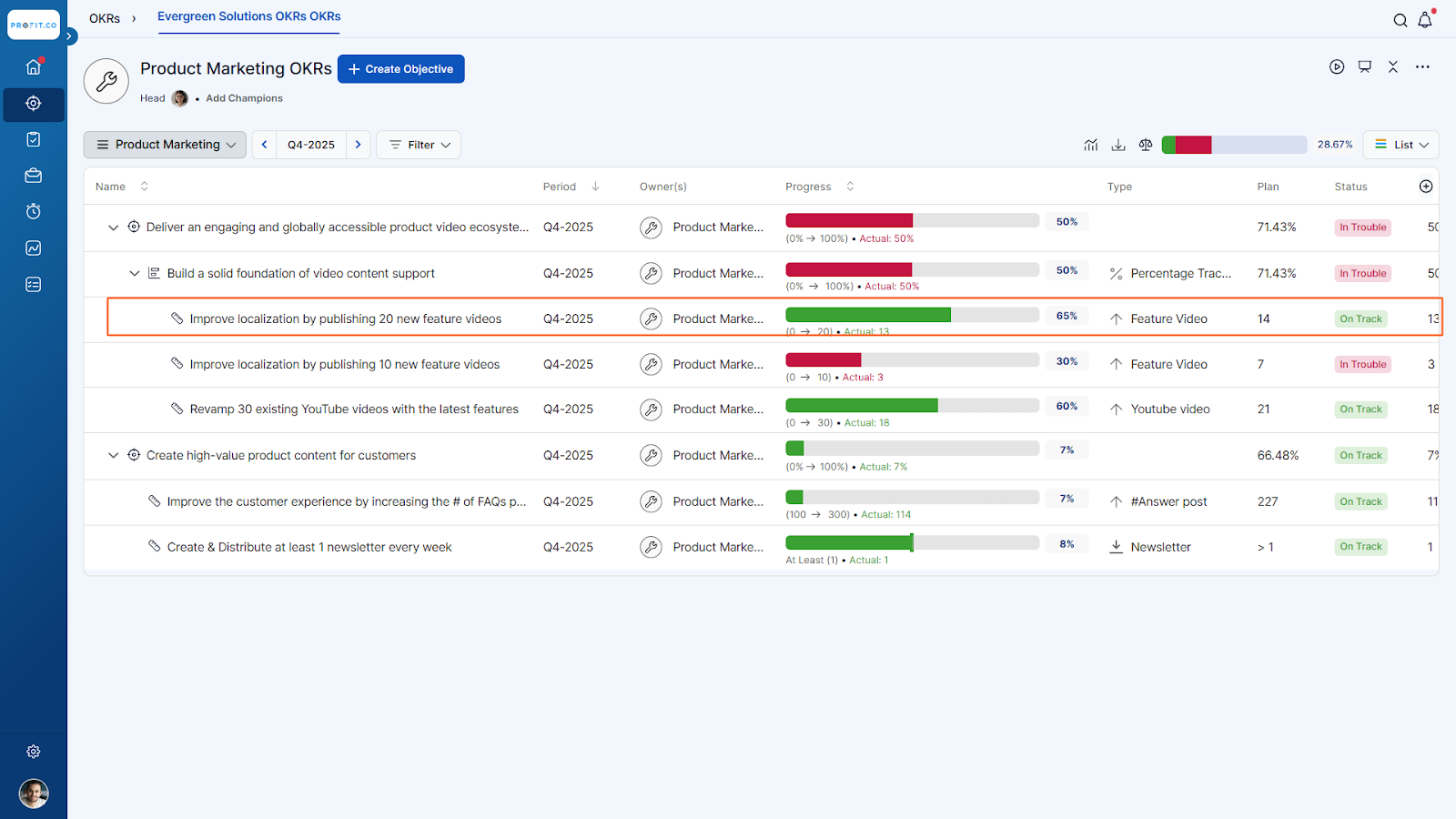This screenshot has height=819, width=1456.
Task: Collapse 'Build a solid foundation' key result
Action: (x=135, y=273)
